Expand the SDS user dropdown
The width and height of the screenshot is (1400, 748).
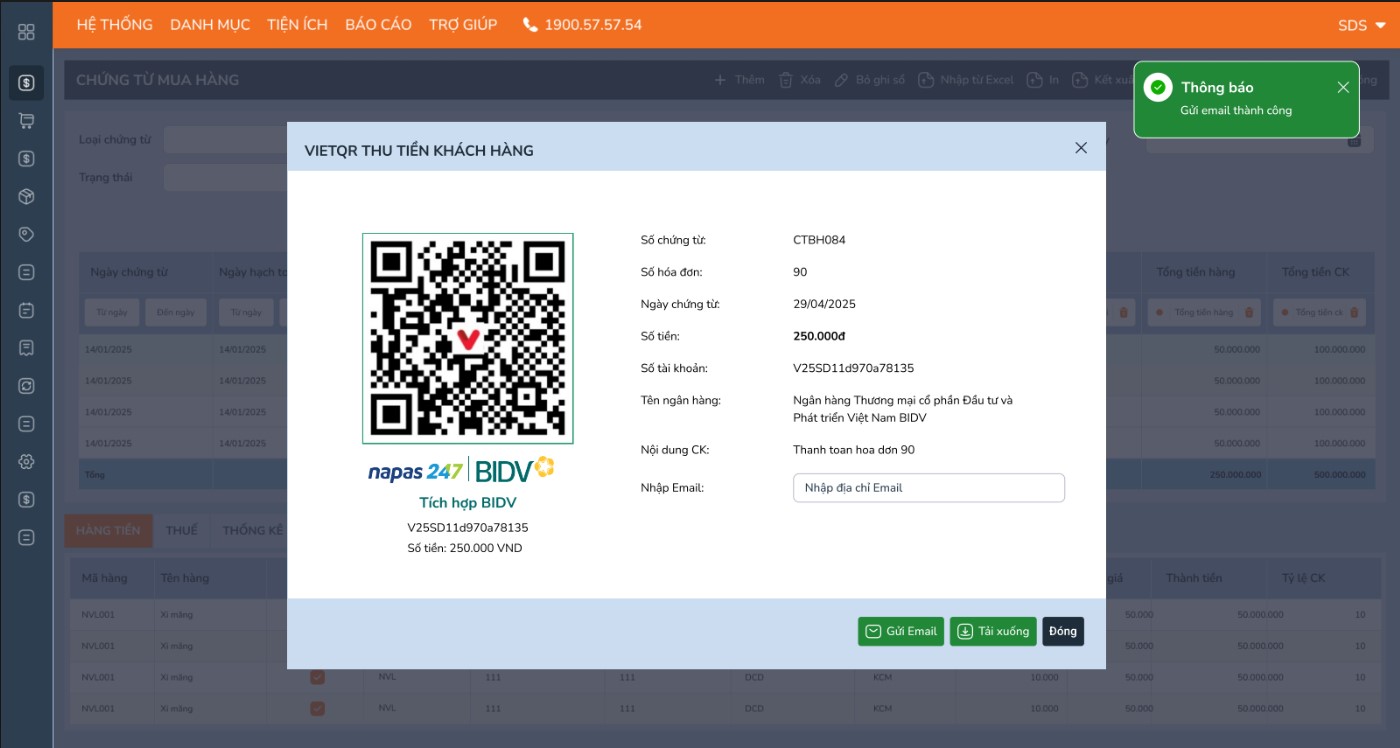pos(1361,26)
